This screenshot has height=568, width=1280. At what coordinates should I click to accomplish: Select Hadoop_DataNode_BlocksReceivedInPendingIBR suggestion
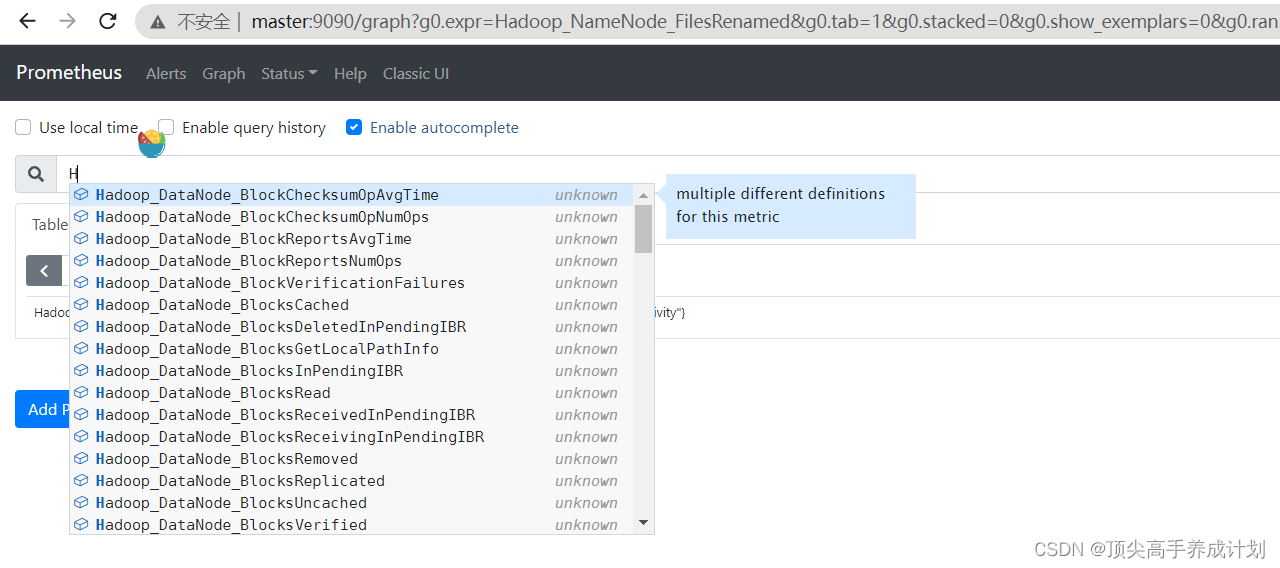coord(352,415)
